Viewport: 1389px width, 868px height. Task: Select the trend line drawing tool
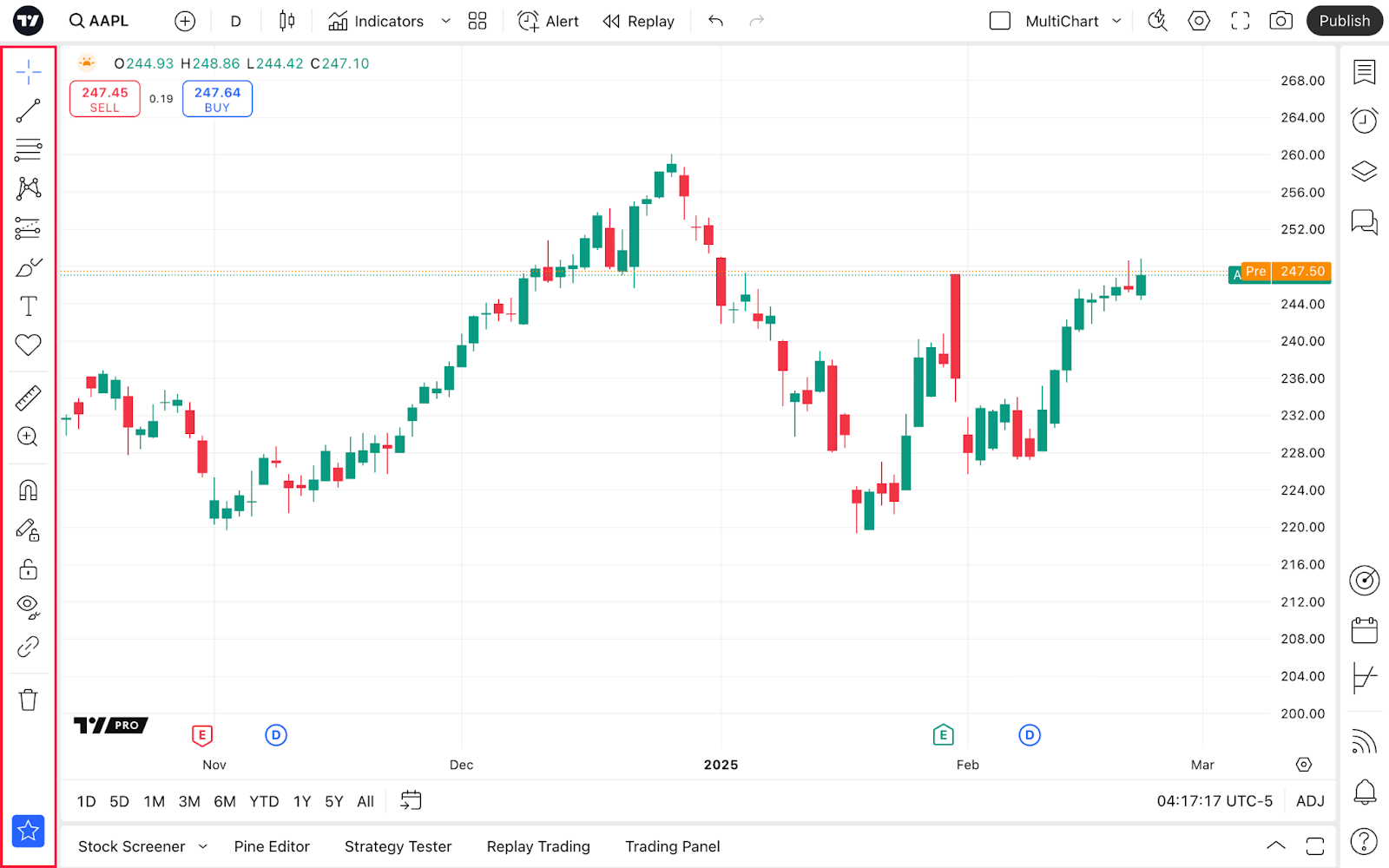[x=28, y=110]
